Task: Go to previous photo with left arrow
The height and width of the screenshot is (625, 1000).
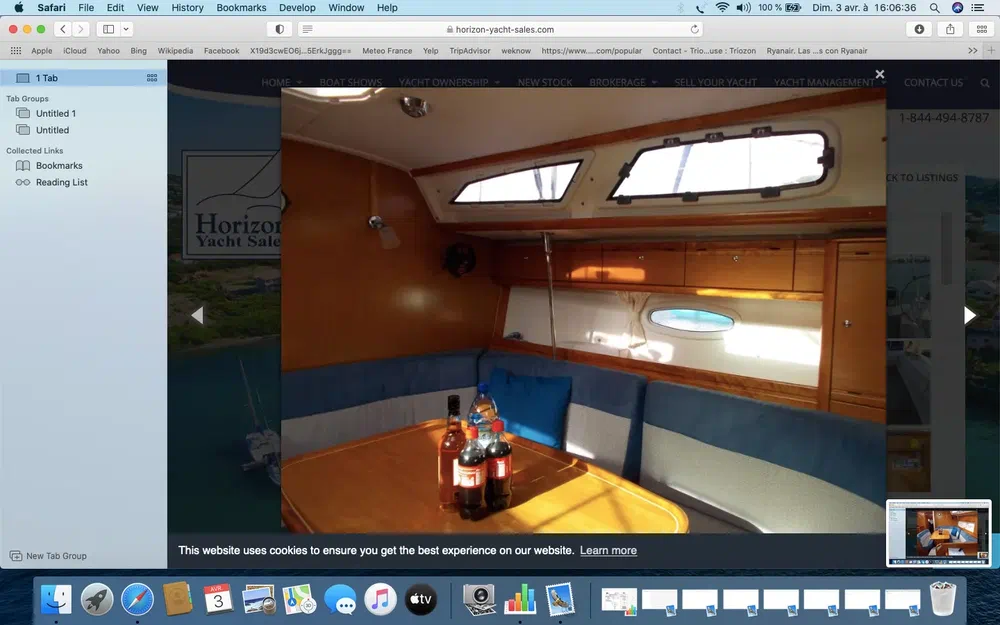Action: click(x=197, y=315)
